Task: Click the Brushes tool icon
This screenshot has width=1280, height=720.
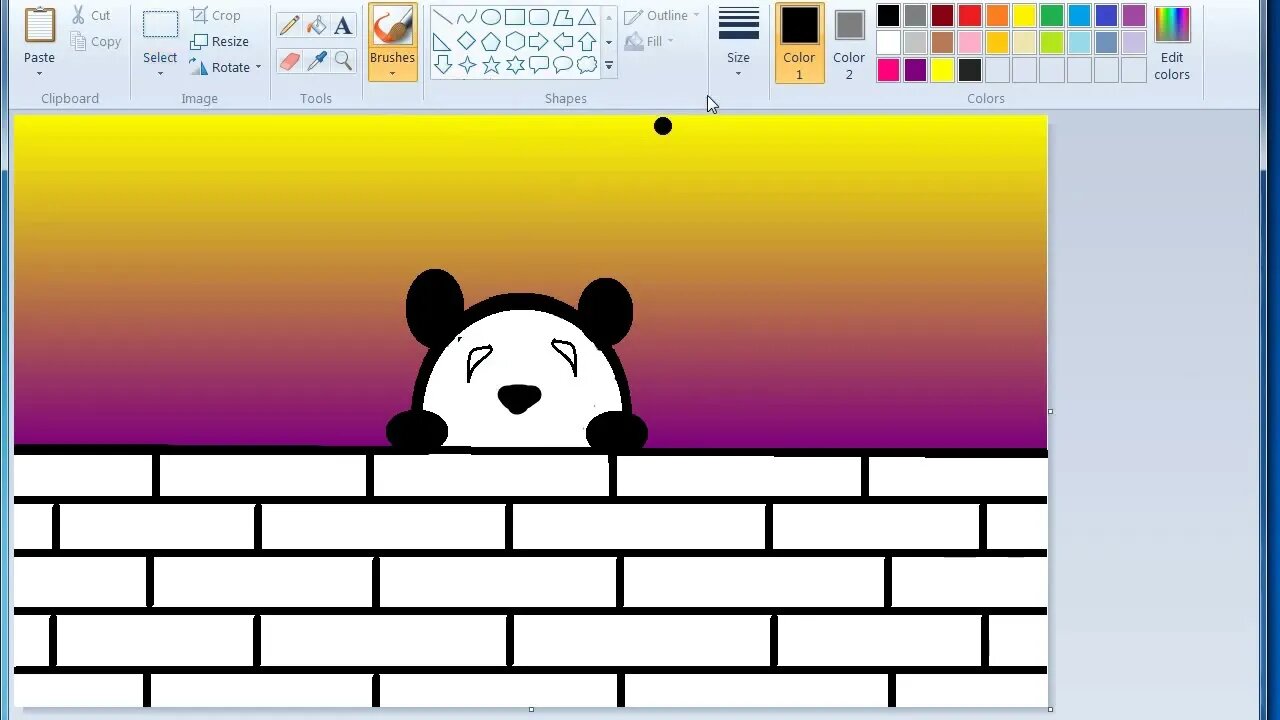Action: 392,26
